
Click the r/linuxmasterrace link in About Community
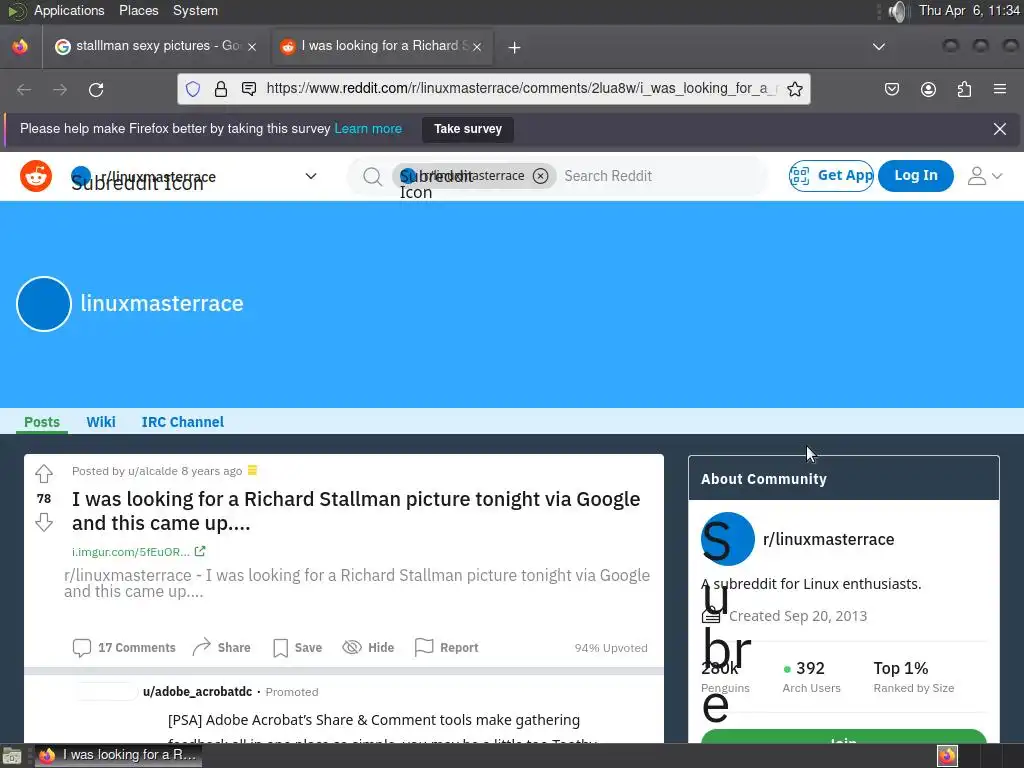tap(828, 539)
